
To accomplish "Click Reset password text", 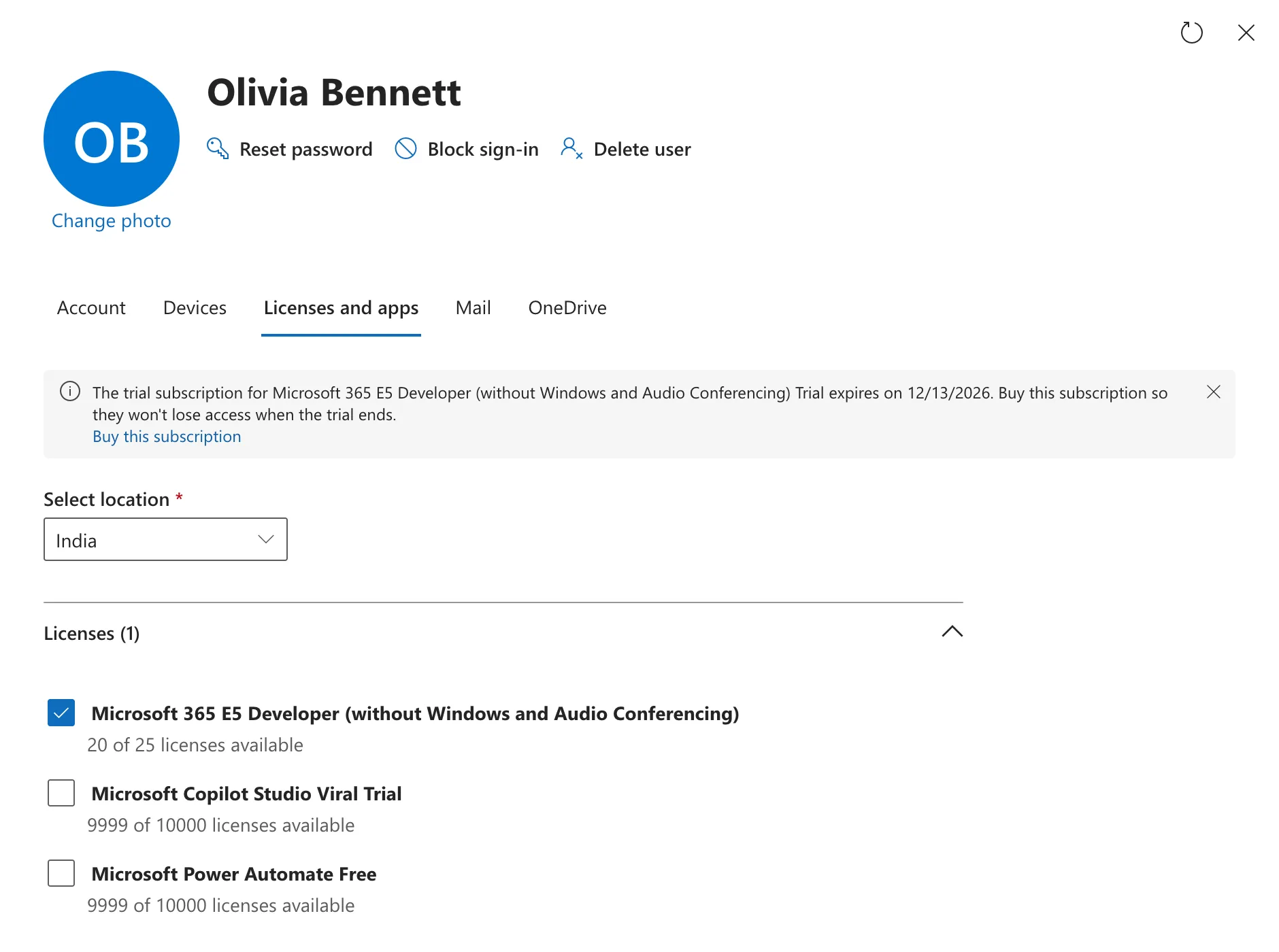I will pyautogui.click(x=306, y=149).
